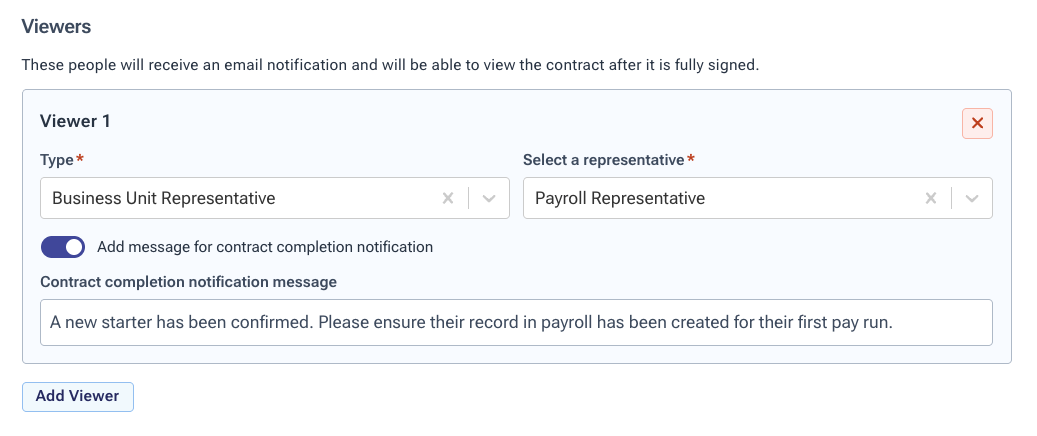Remove Viewer 1 with the red X button
Viewport: 1037px width, 436px height.
[x=977, y=123]
